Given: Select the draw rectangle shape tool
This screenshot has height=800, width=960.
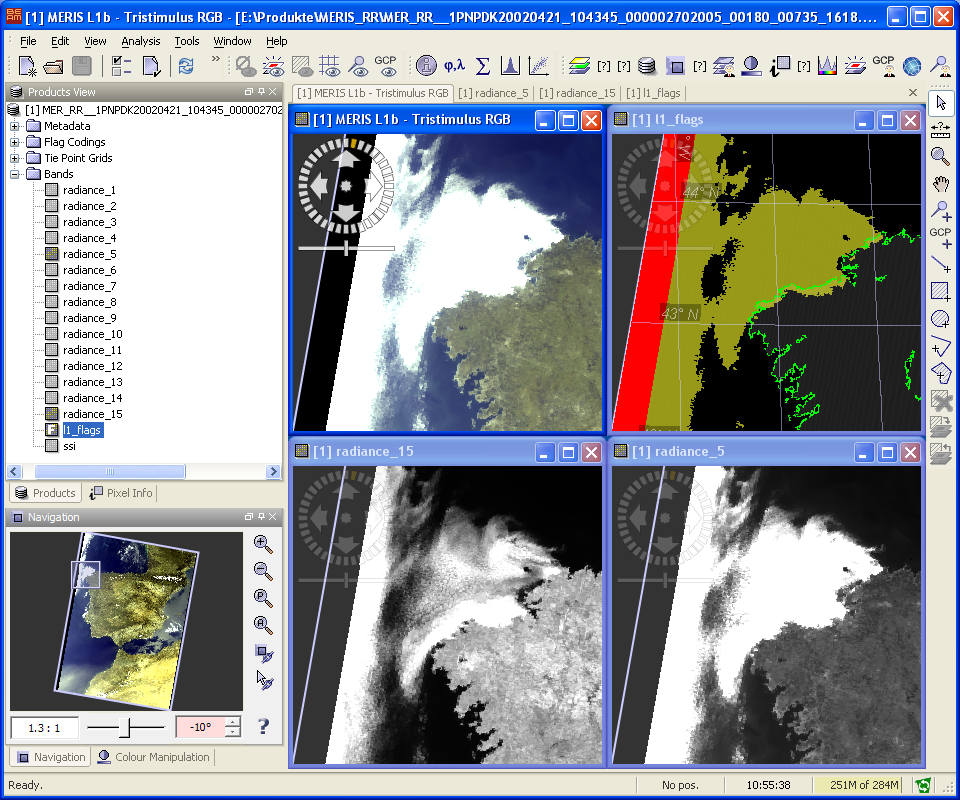Looking at the screenshot, I should coord(940,292).
